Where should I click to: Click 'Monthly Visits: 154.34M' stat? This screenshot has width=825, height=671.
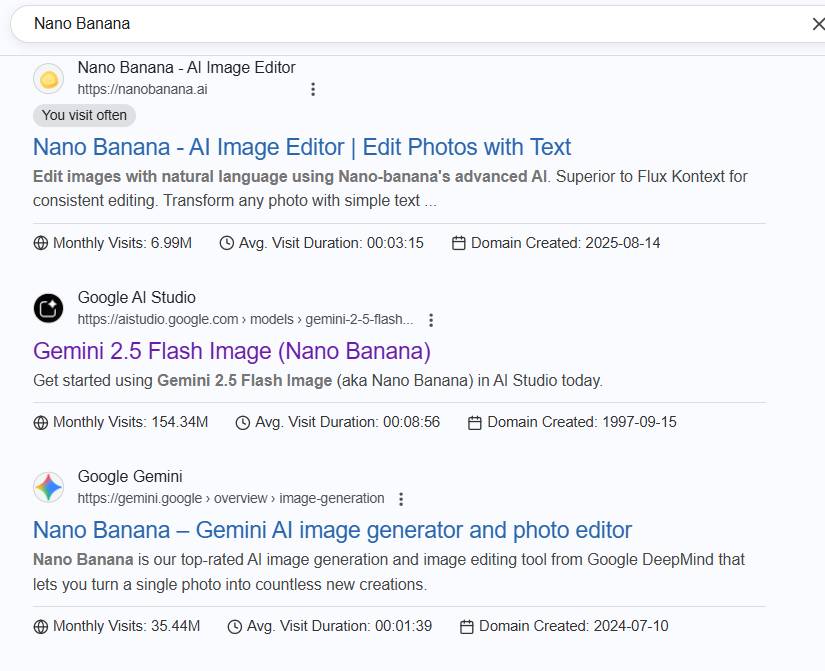(121, 423)
